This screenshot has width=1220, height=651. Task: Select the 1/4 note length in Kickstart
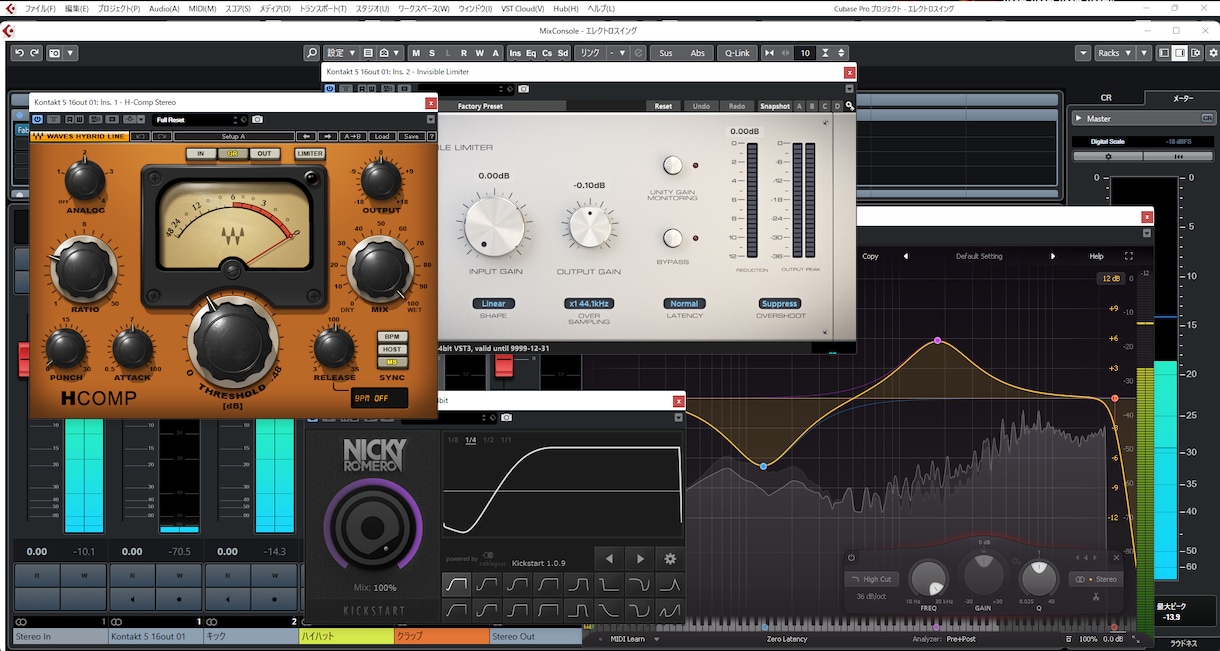(x=471, y=440)
